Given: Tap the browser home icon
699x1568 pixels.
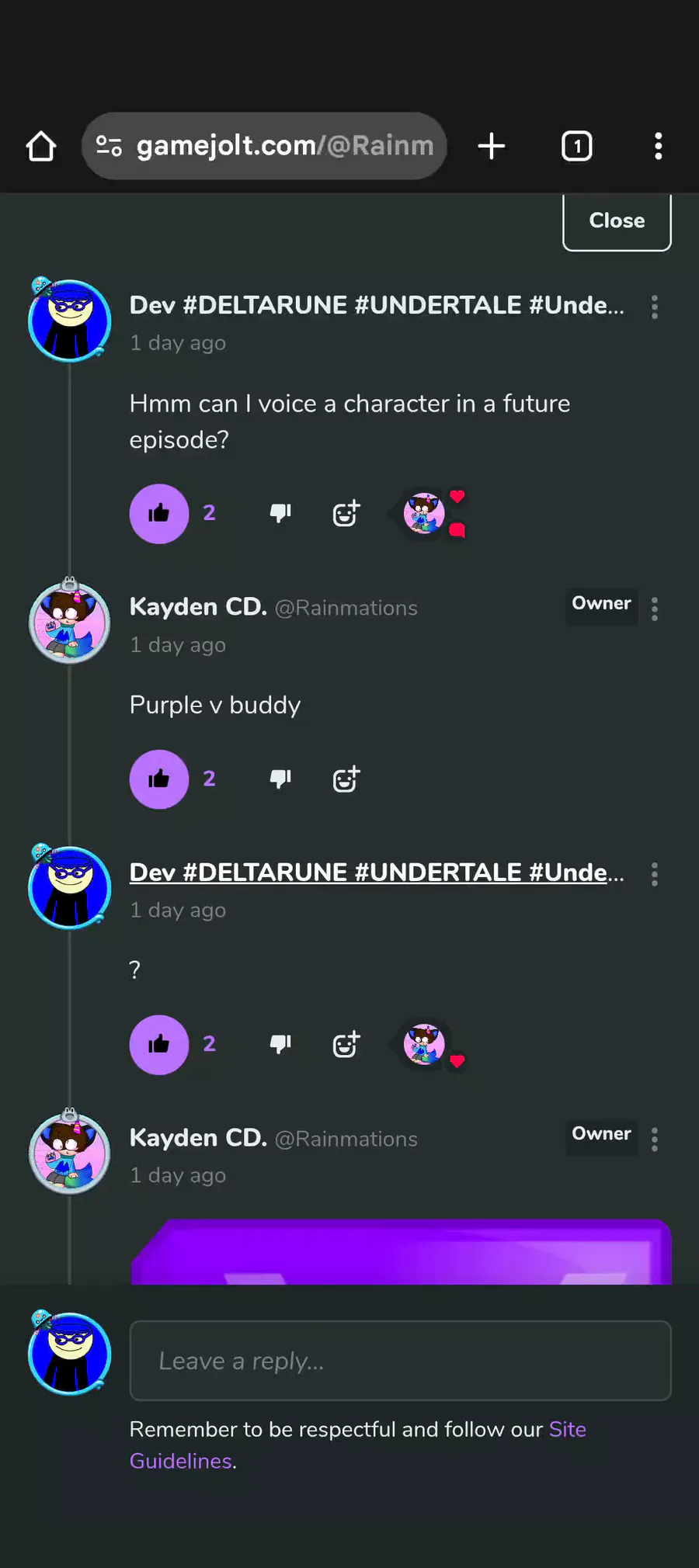Looking at the screenshot, I should 41,146.
